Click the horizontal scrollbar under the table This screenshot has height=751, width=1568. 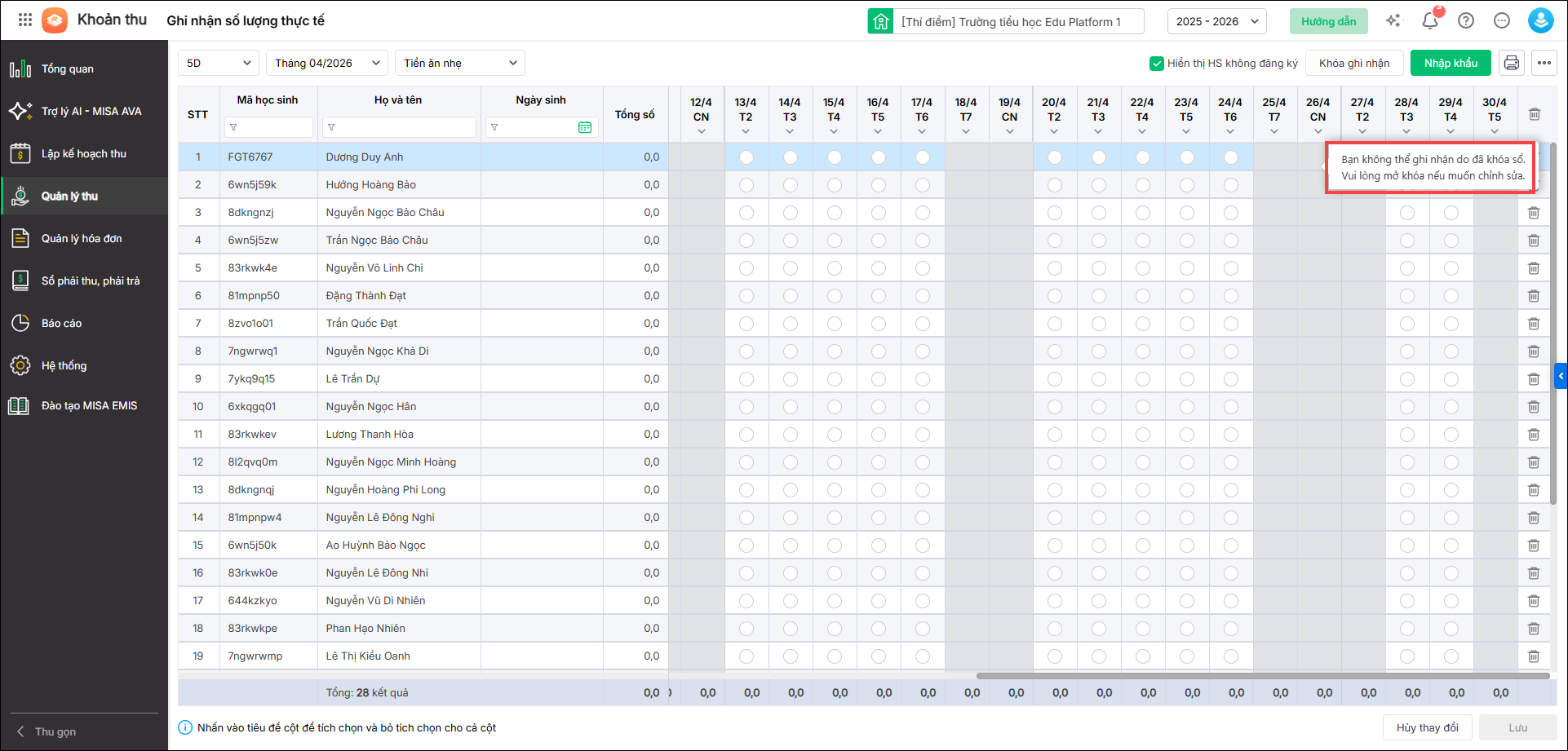pos(1262,676)
